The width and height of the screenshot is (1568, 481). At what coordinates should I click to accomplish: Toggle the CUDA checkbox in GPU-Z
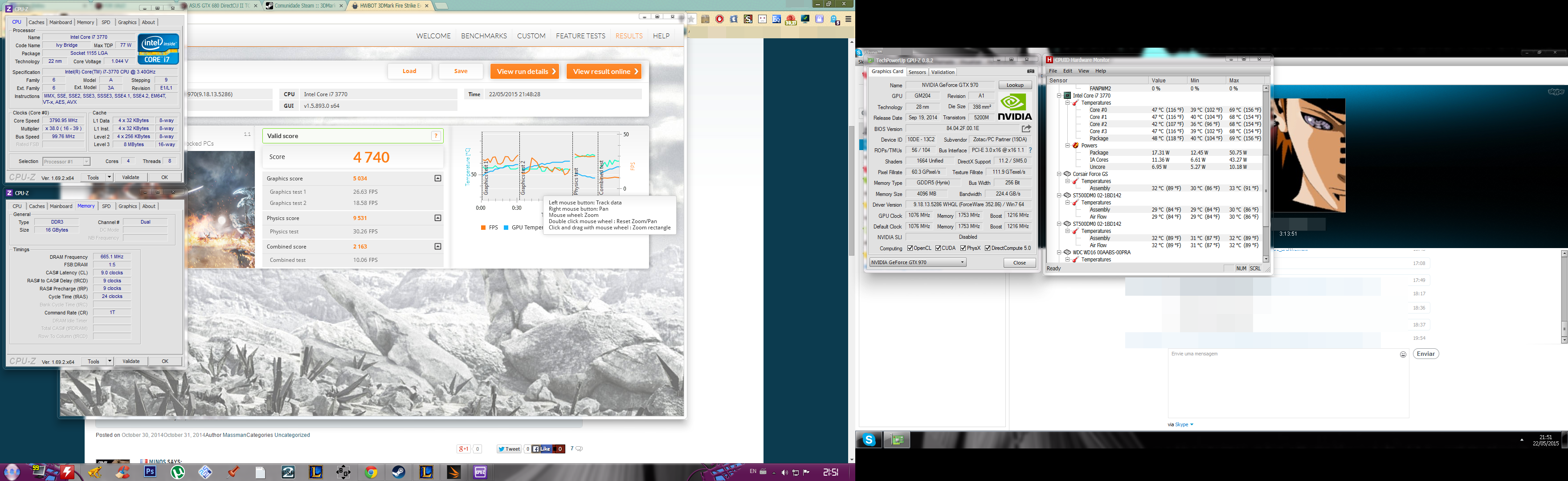[x=939, y=248]
